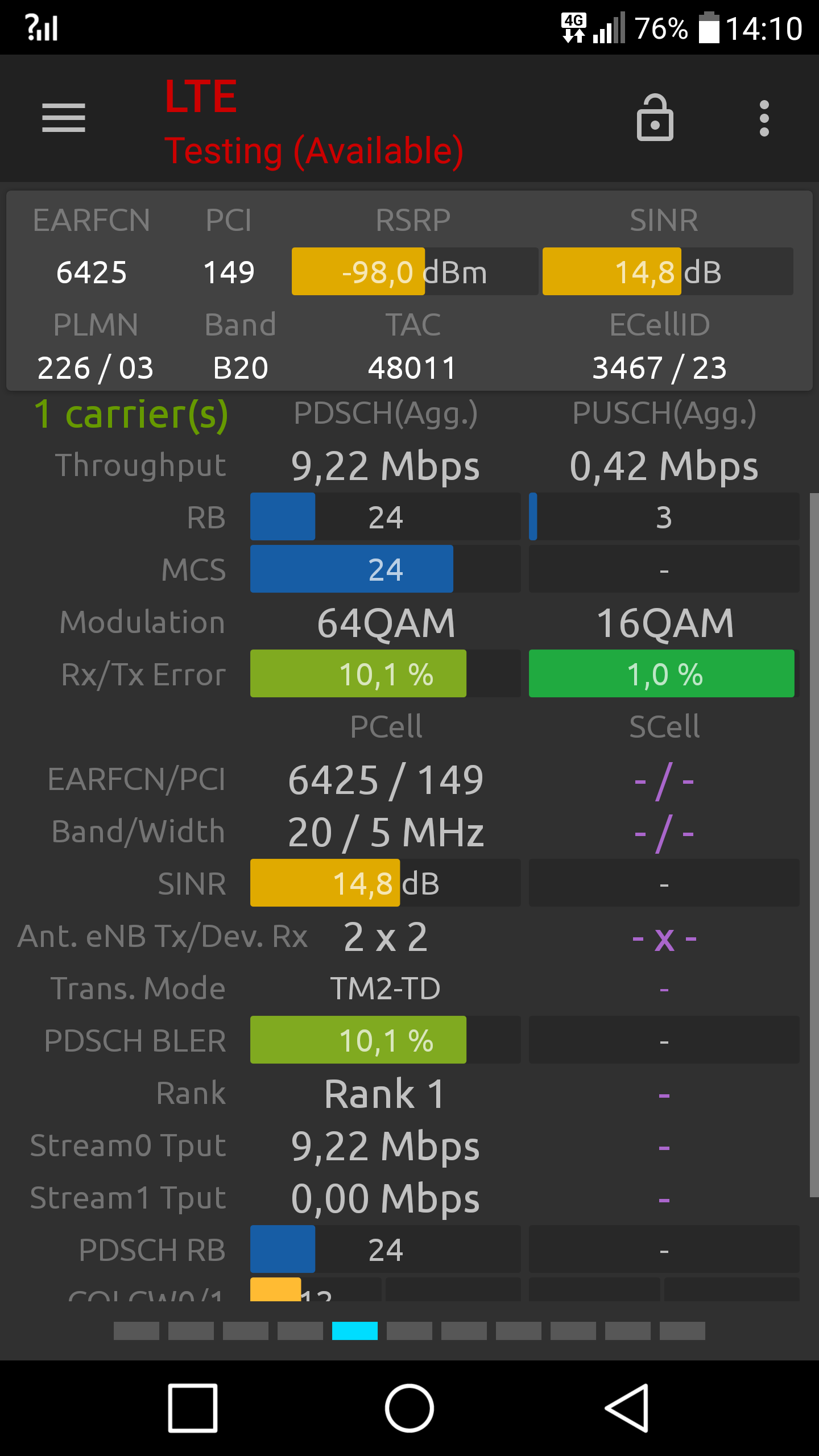Open recent apps square button
This screenshot has width=819, height=1456.
pos(193,1408)
